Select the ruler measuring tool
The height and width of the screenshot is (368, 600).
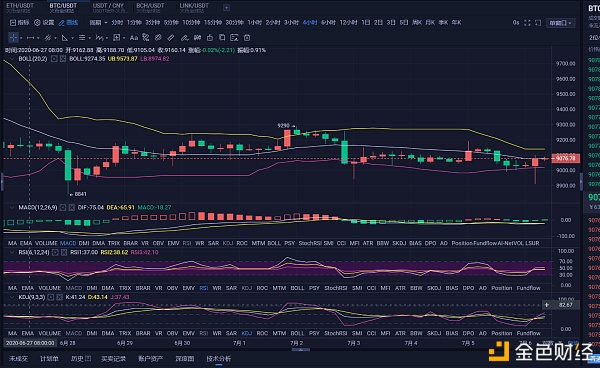tap(171, 37)
